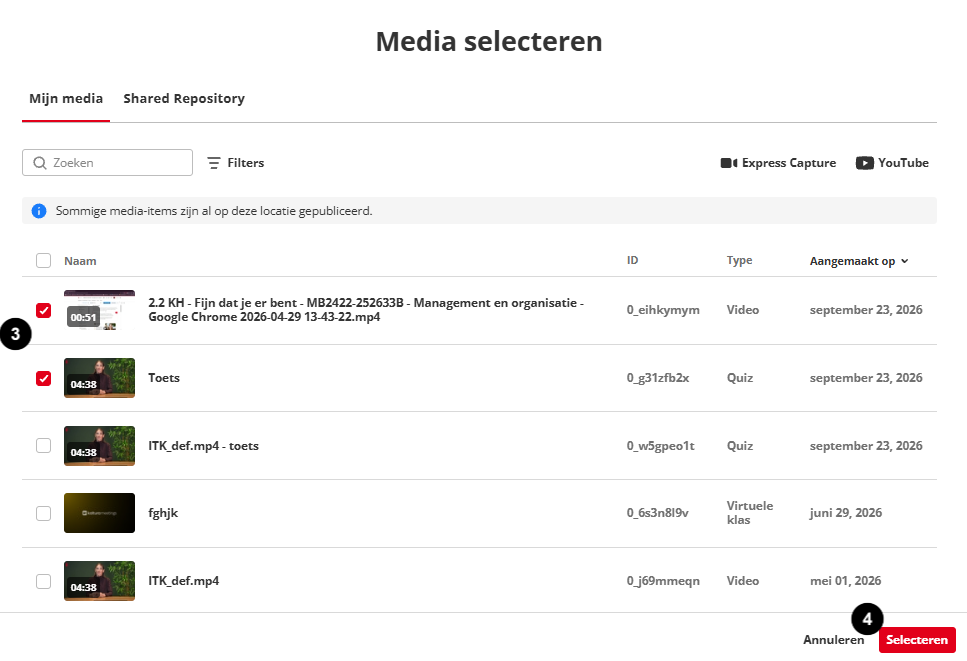967x661 pixels.
Task: Toggle the select-all checkbox next to Naam
Action: [43, 260]
